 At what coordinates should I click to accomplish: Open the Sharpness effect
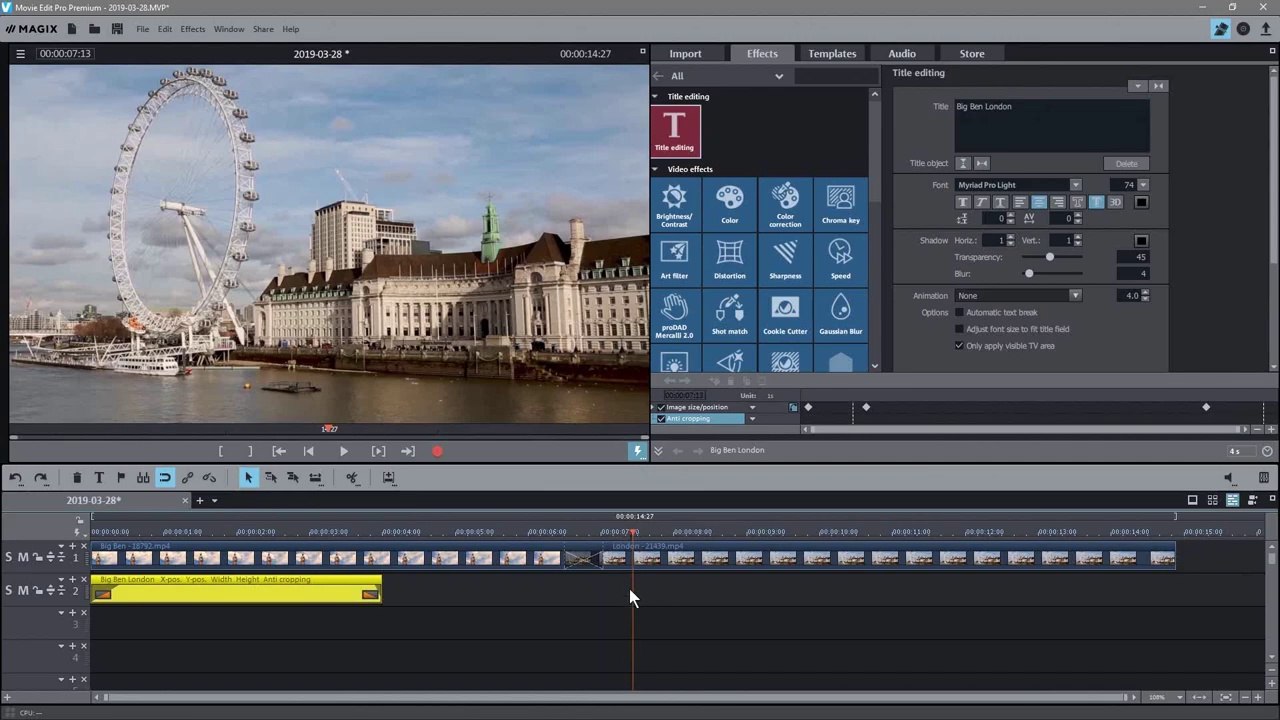click(785, 260)
